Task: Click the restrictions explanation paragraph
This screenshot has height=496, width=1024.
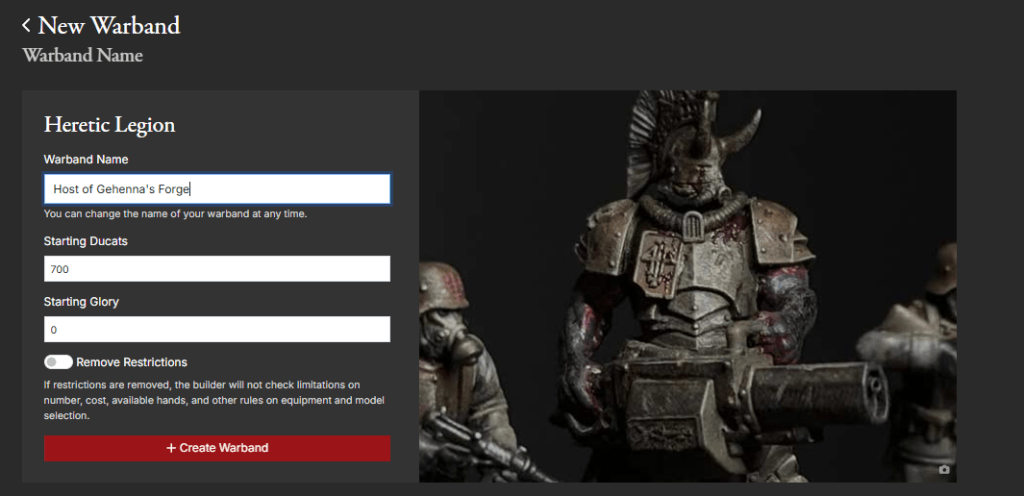Action: coord(215,400)
